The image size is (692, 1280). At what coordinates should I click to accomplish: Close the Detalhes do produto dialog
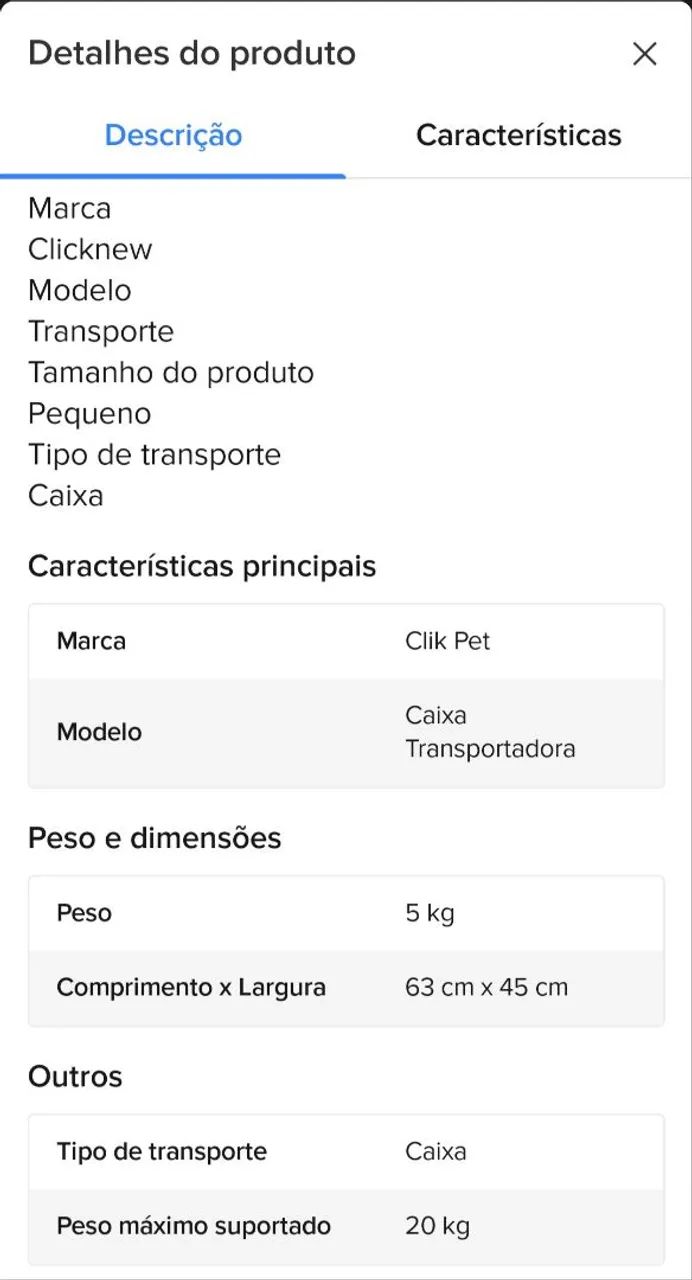coord(645,54)
